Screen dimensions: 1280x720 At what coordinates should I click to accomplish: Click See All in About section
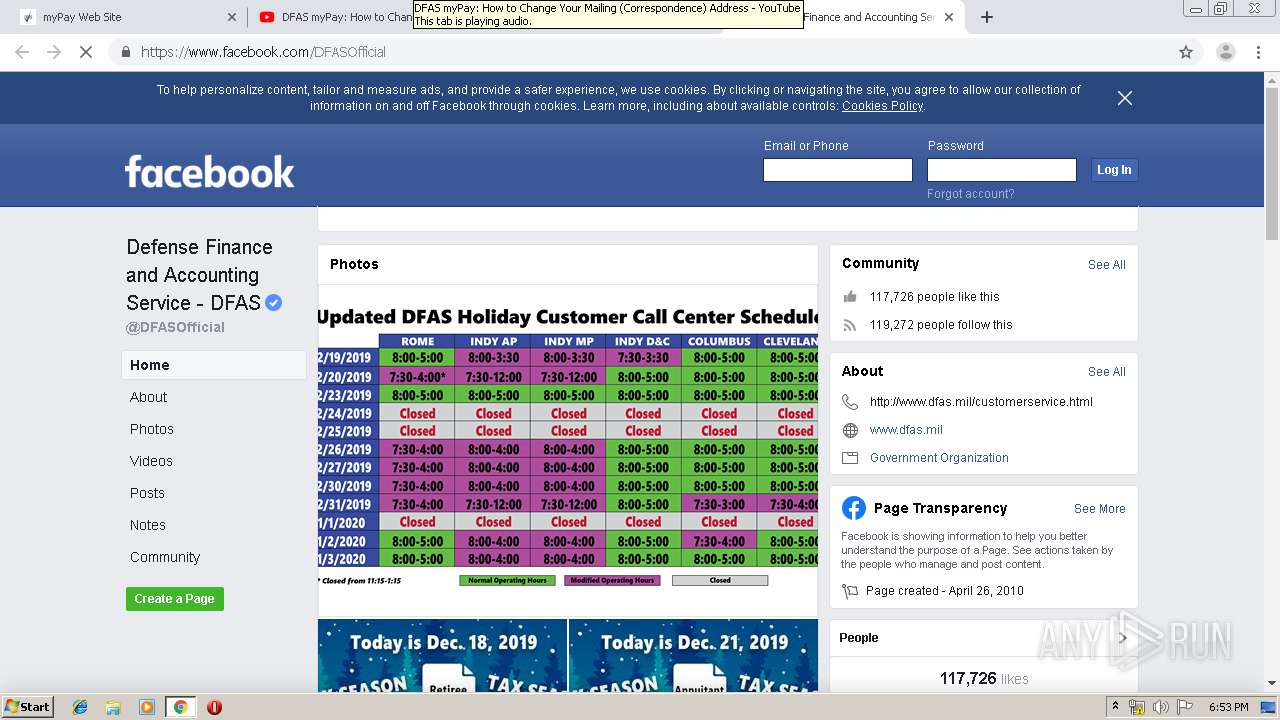(1106, 372)
